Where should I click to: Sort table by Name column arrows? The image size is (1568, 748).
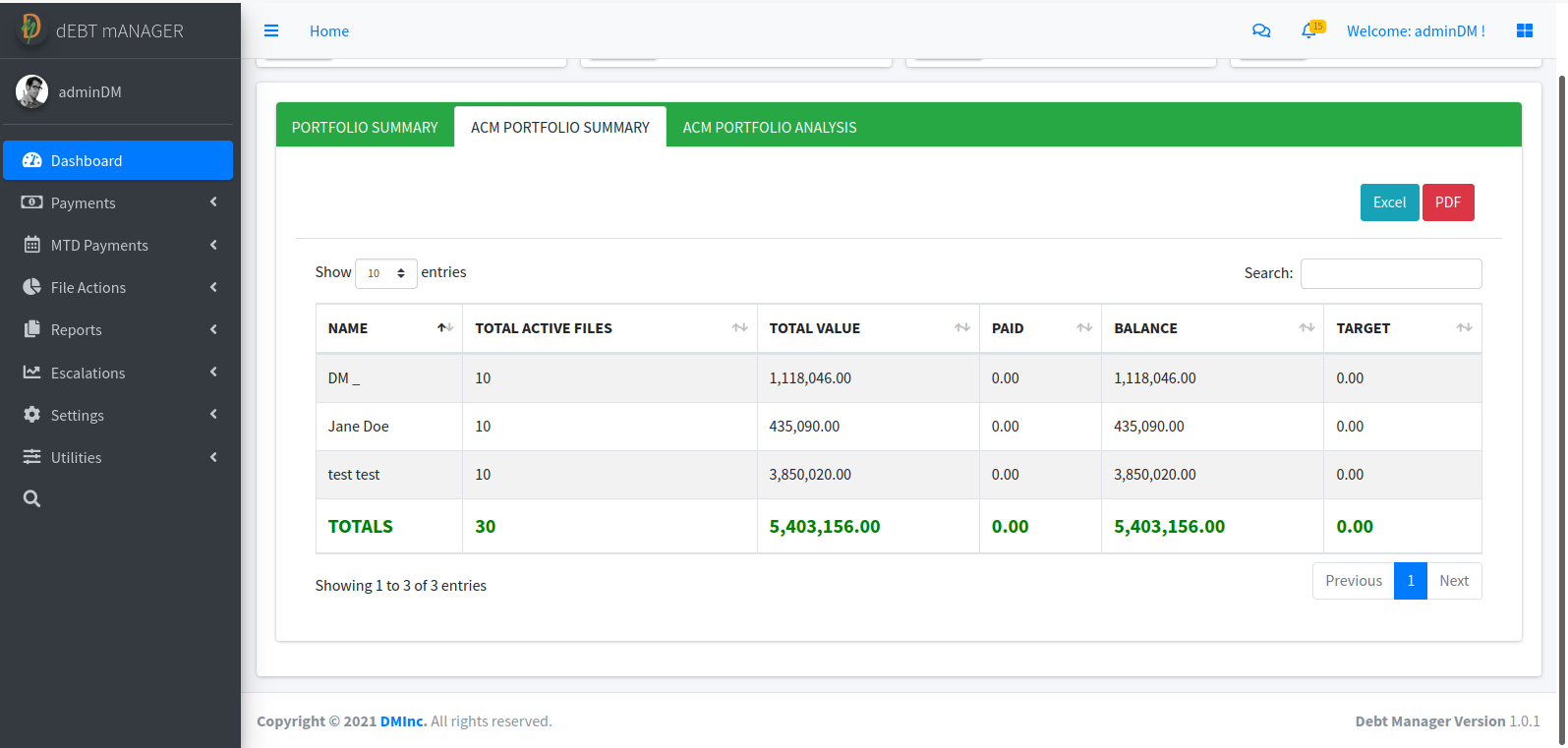(444, 328)
